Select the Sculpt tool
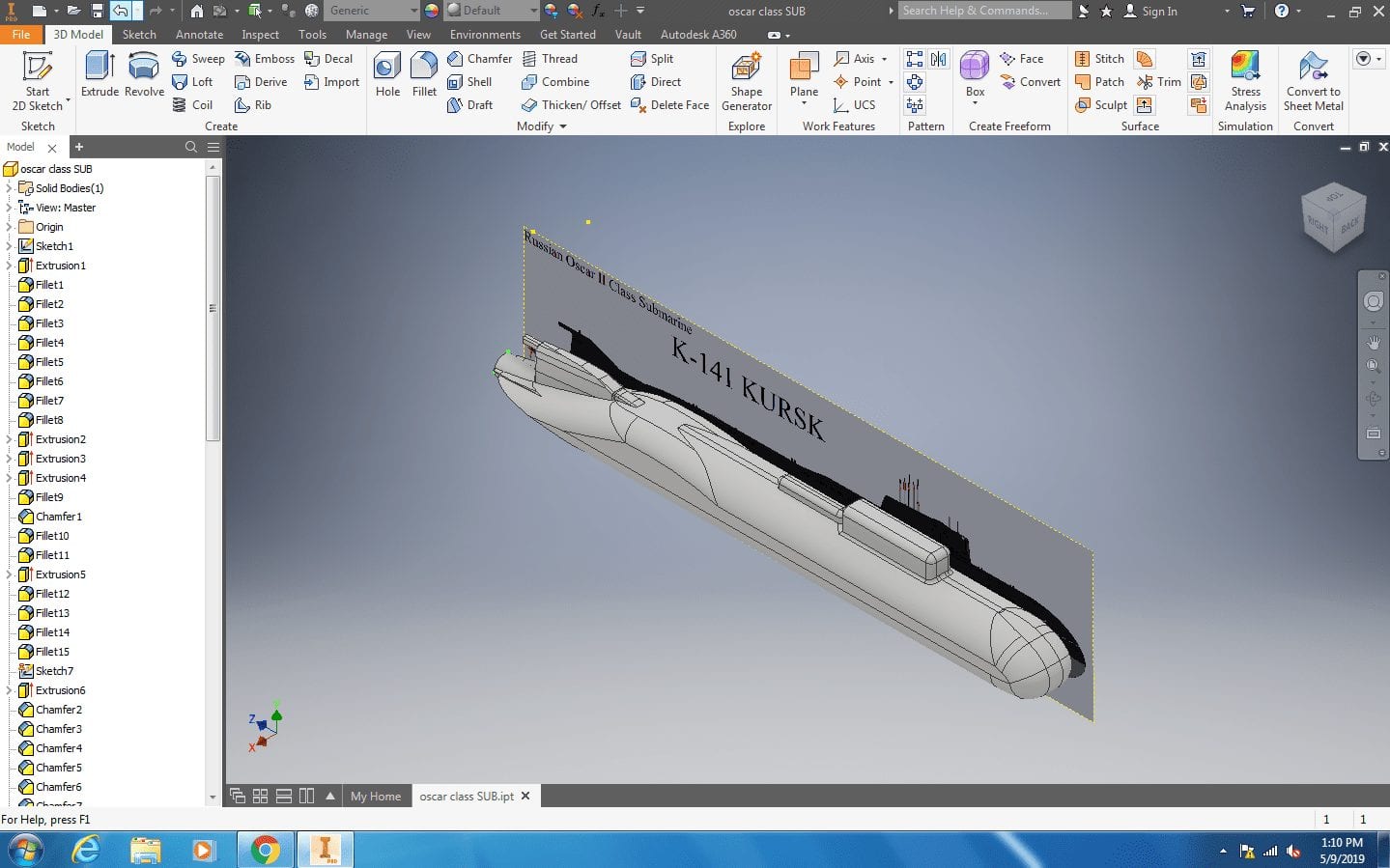The image size is (1390, 868). click(x=1100, y=105)
